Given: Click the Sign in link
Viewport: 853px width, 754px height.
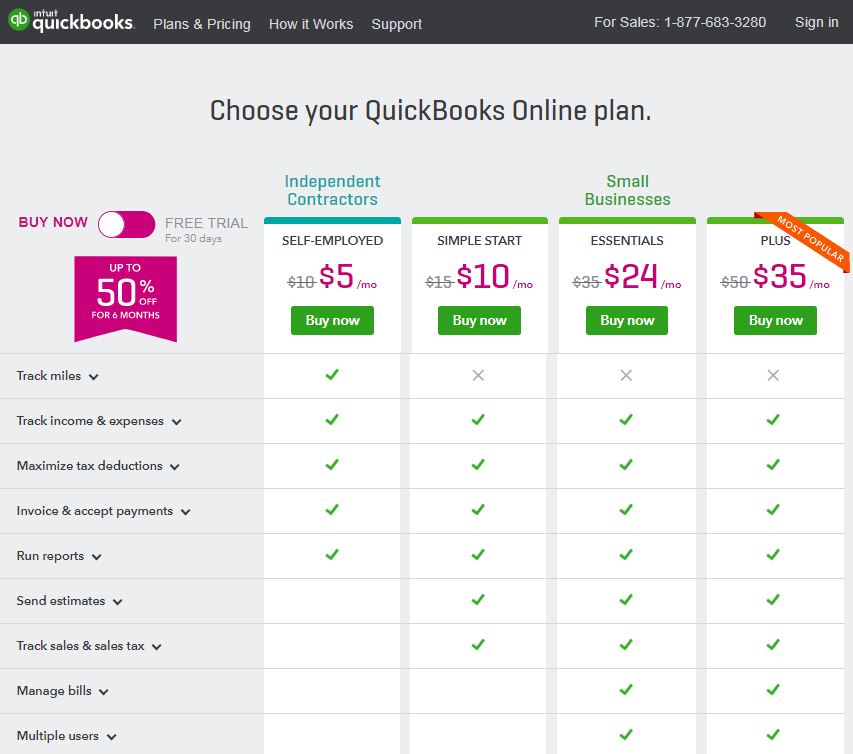Looking at the screenshot, I should tap(816, 22).
